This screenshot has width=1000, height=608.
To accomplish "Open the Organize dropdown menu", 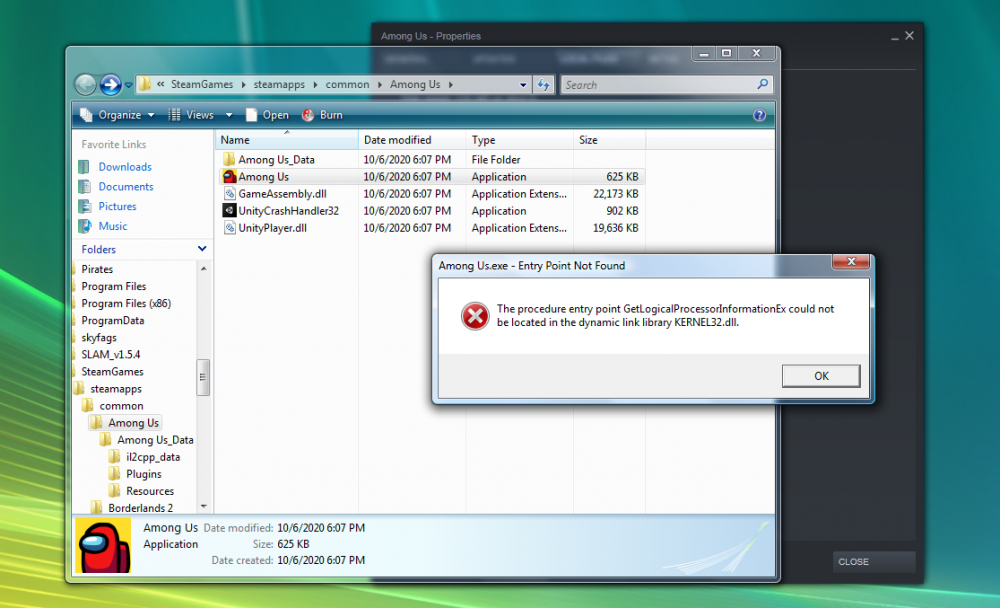I will click(x=118, y=115).
